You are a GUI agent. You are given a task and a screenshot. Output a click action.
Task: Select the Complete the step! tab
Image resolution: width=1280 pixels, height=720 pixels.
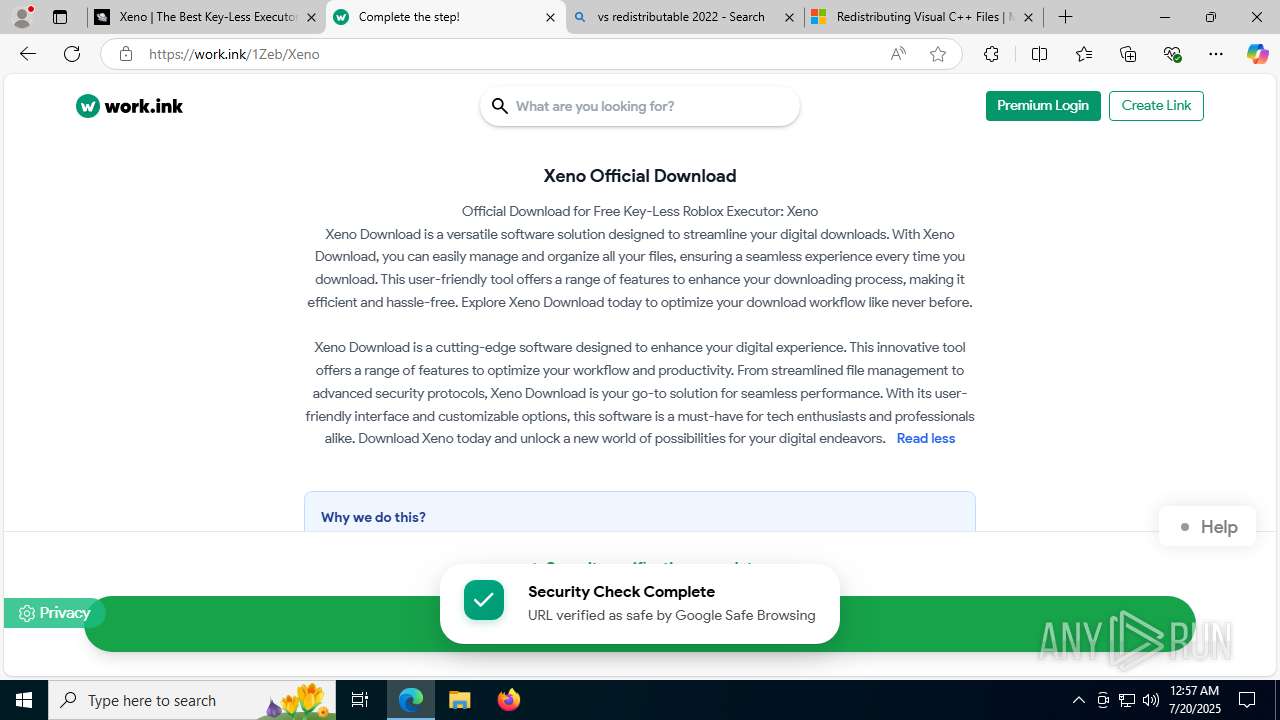coord(445,17)
